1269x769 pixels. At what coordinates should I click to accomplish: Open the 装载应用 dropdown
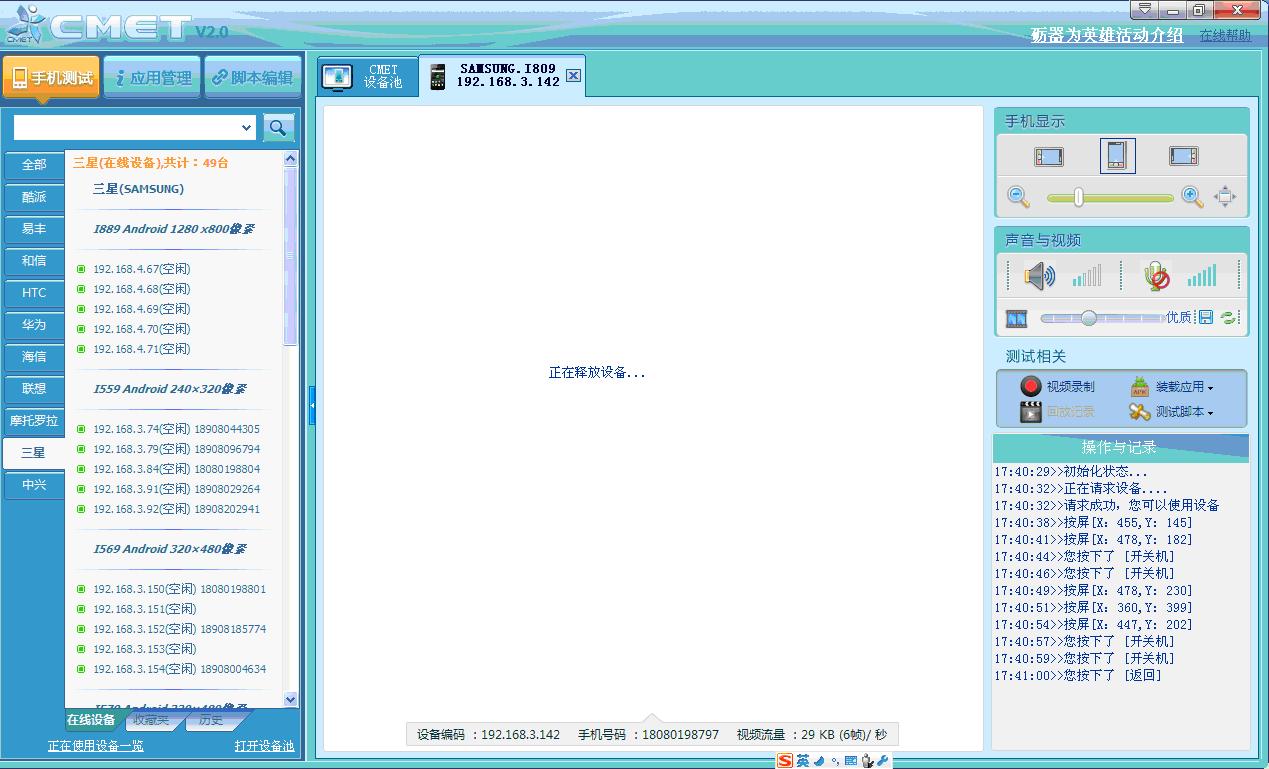pyautogui.click(x=1171, y=386)
